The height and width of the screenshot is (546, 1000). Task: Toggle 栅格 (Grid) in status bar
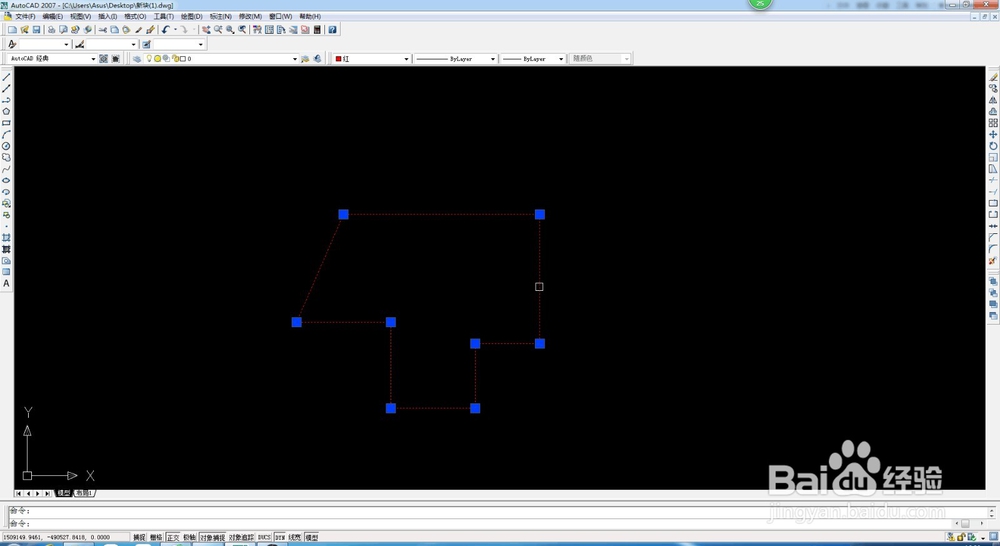[156, 538]
